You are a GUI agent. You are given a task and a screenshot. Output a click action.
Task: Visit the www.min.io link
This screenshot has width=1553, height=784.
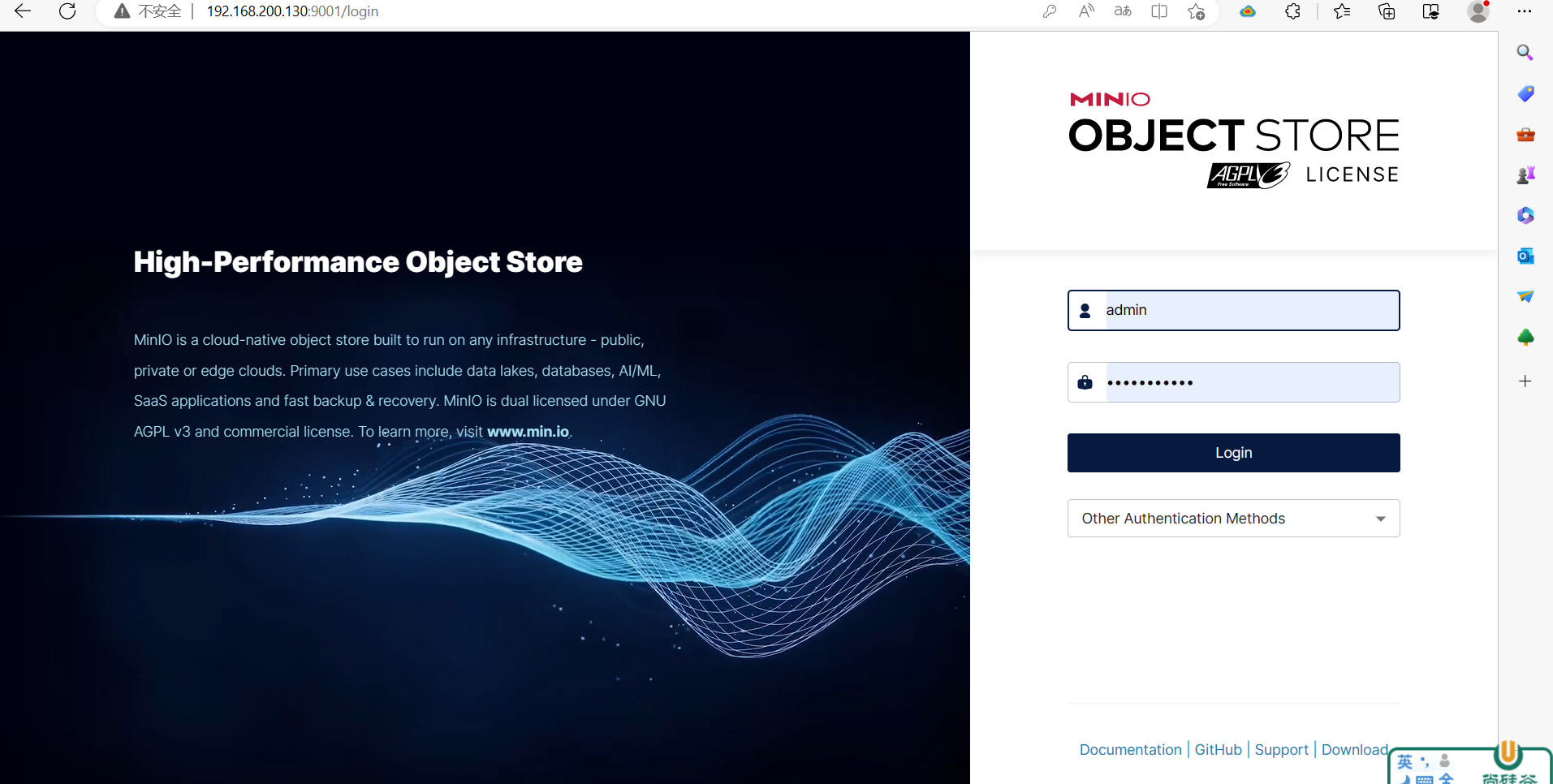click(528, 432)
